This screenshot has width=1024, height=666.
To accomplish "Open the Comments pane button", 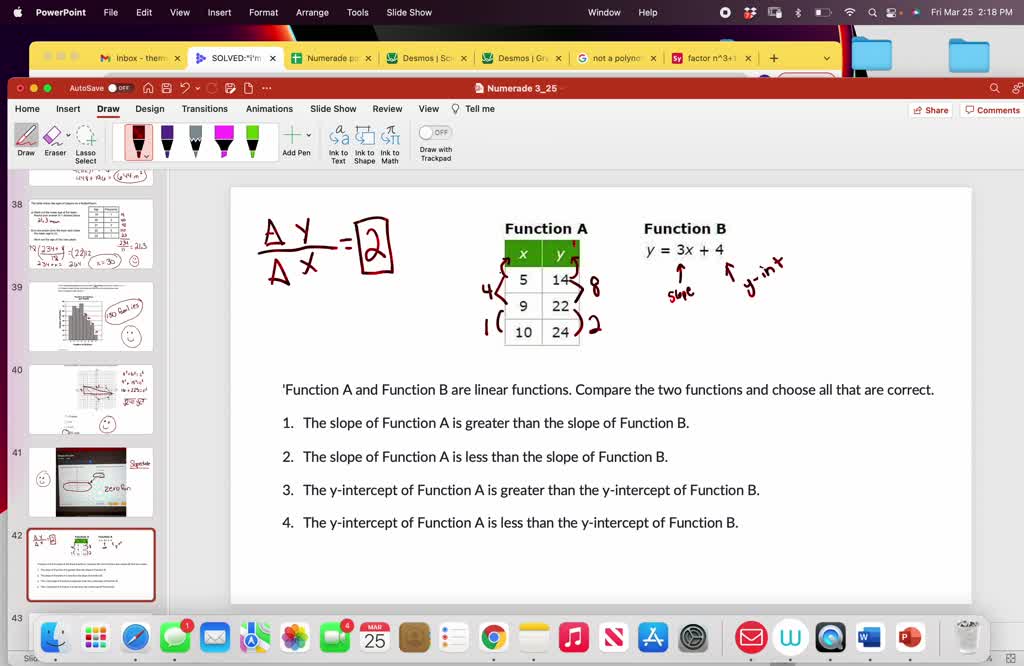I will point(991,110).
